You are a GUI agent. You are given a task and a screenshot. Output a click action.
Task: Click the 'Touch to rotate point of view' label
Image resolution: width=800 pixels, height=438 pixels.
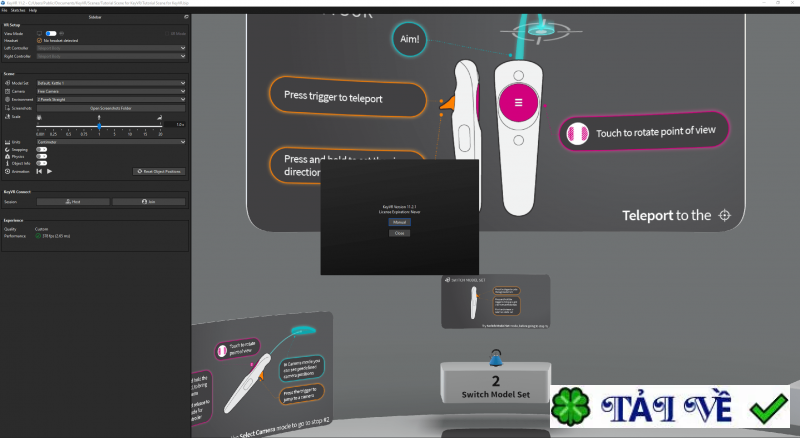[x=656, y=132]
